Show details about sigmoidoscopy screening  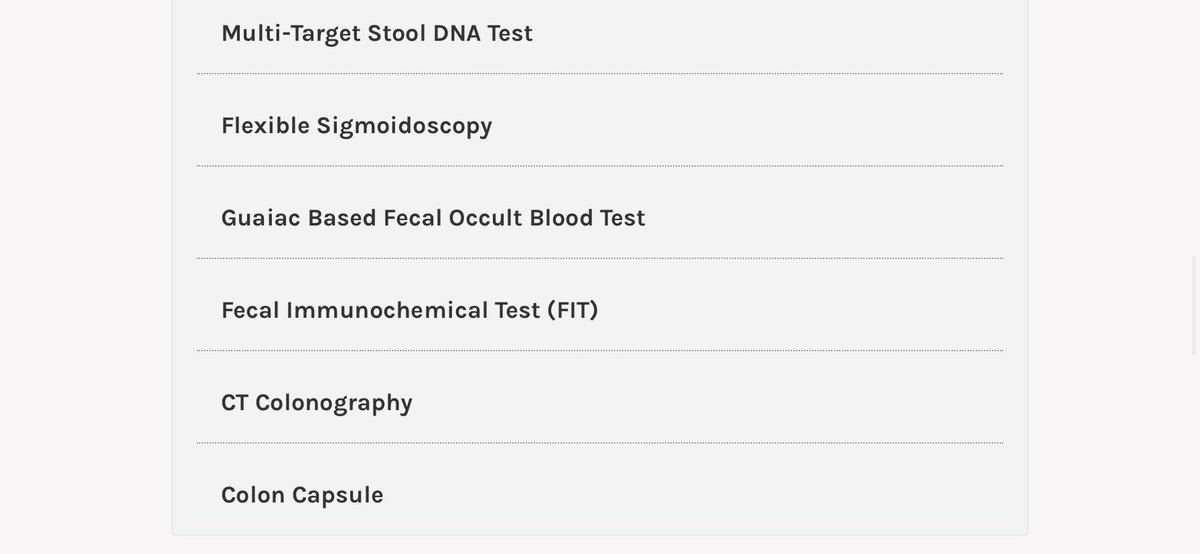356,125
